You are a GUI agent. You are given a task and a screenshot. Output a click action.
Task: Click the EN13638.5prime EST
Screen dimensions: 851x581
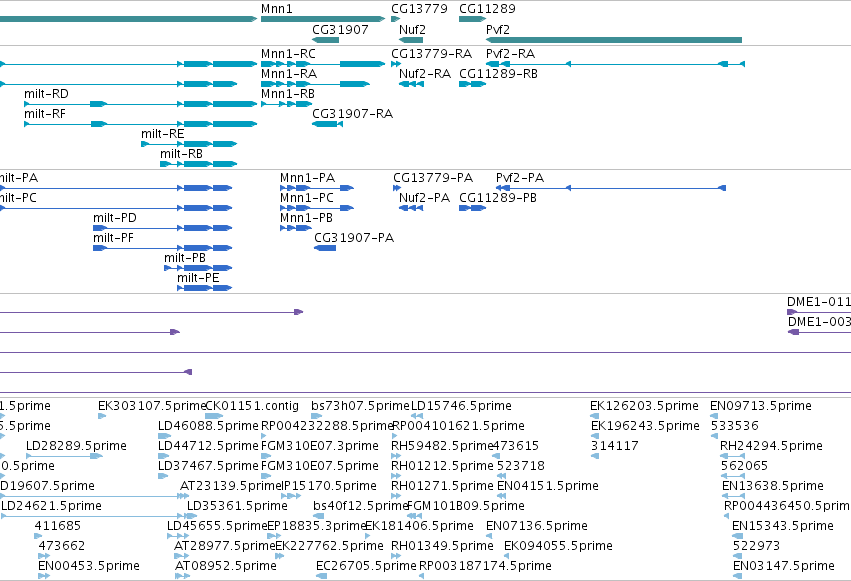pyautogui.click(x=733, y=496)
